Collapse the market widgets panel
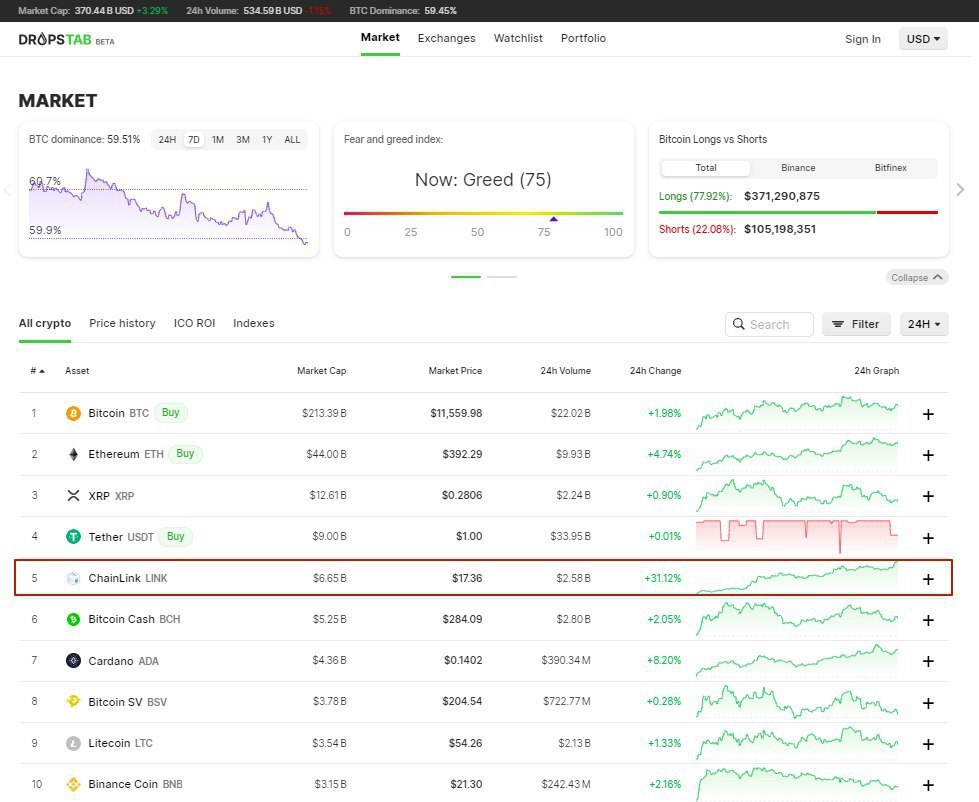 click(917, 277)
